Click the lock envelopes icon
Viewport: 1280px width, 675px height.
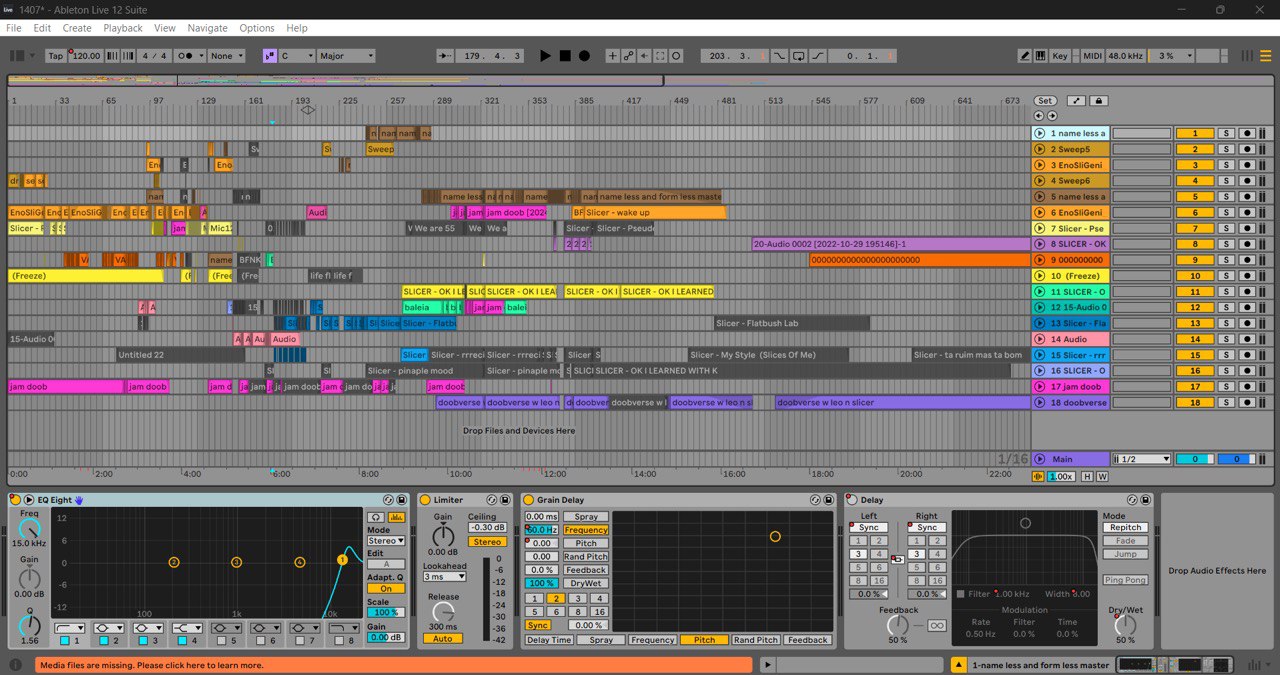(1099, 101)
